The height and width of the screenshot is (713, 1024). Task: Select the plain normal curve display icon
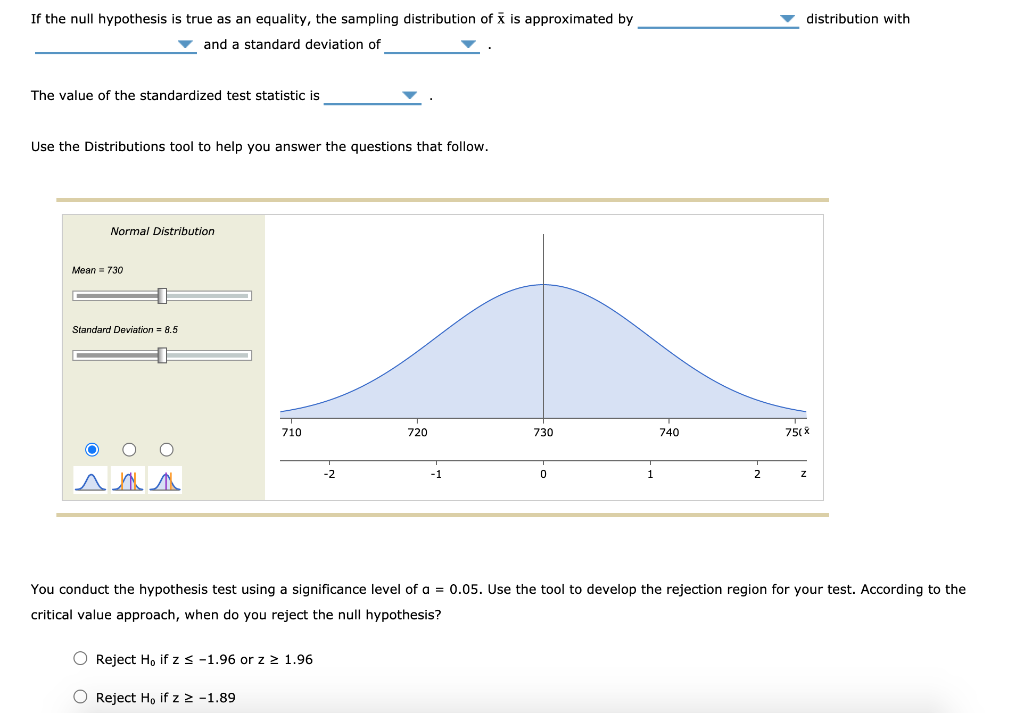pyautogui.click(x=90, y=478)
